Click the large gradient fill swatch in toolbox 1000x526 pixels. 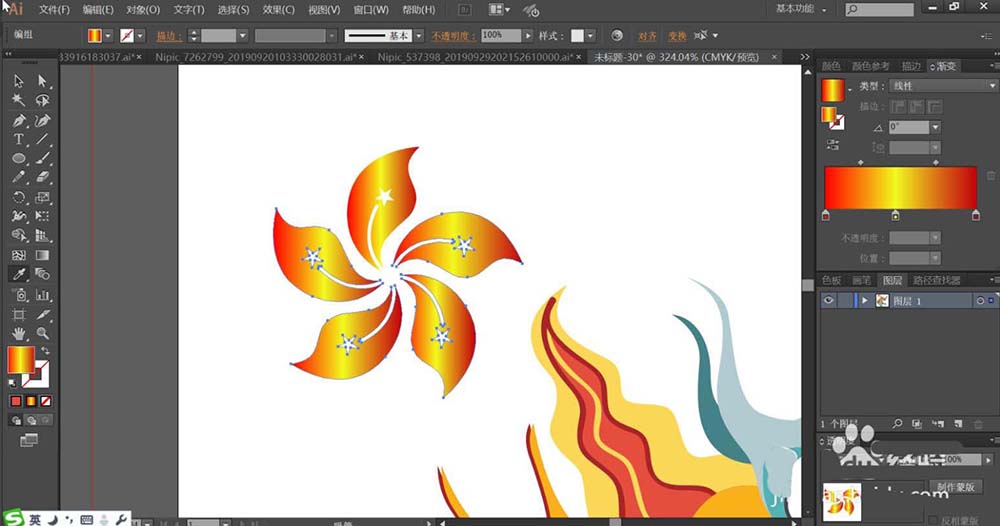[20, 360]
